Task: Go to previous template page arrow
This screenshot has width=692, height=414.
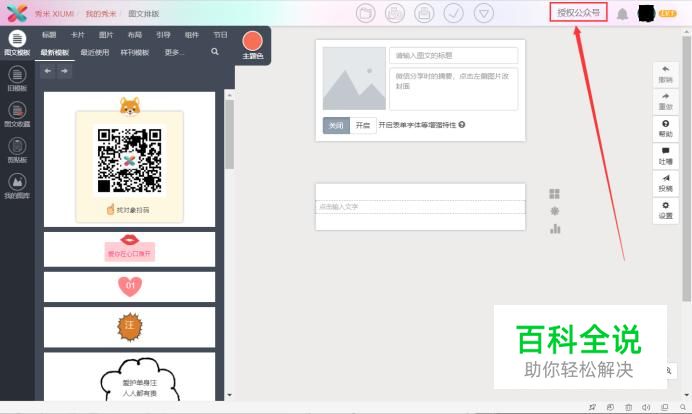Action: pyautogui.click(x=48, y=71)
